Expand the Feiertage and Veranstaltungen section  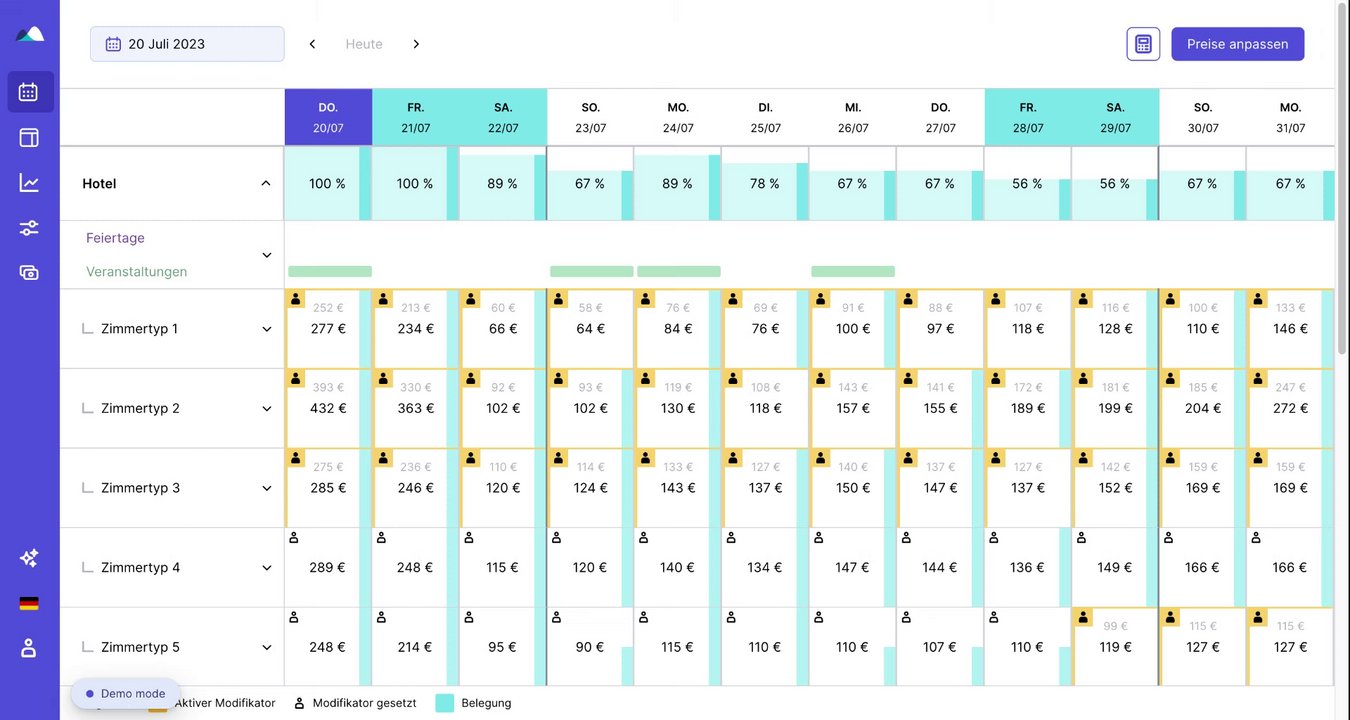point(267,255)
